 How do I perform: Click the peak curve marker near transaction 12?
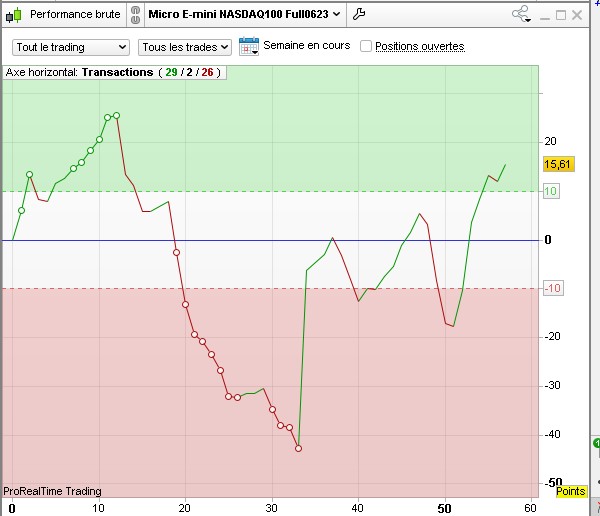(116, 116)
